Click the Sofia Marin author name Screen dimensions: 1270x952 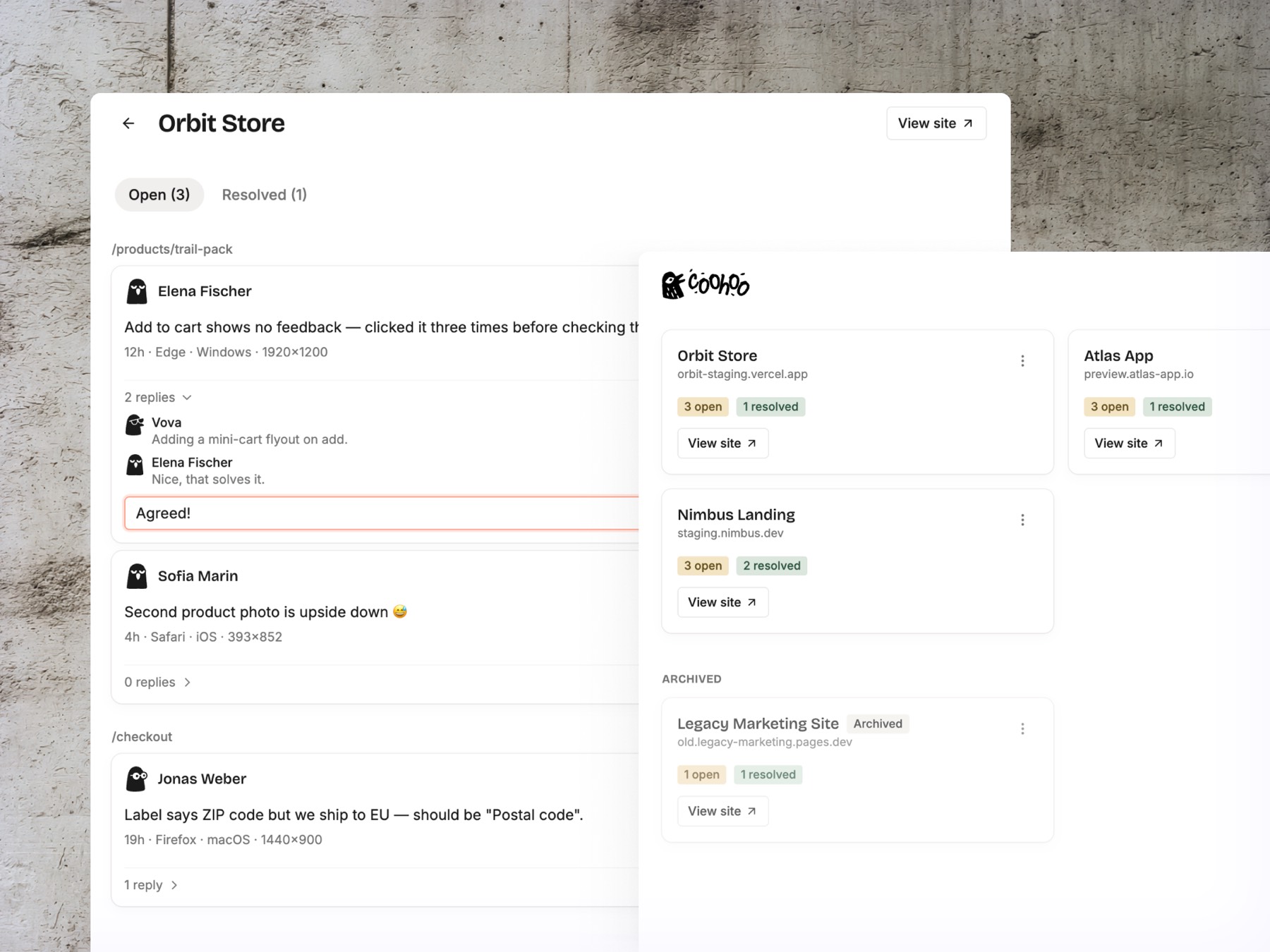coord(198,576)
